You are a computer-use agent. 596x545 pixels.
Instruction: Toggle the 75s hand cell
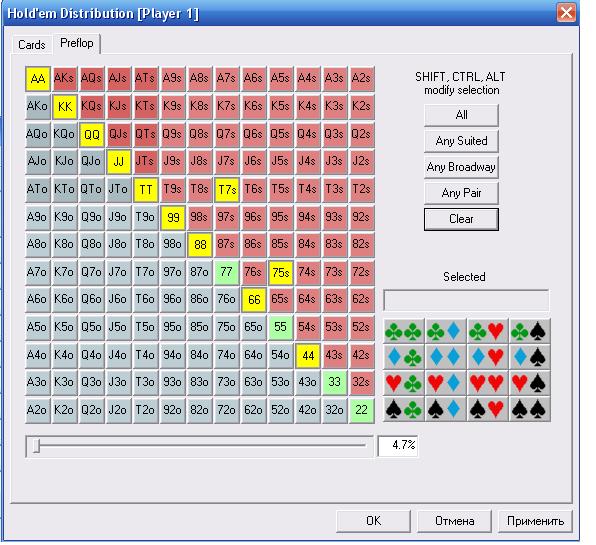[x=281, y=272]
